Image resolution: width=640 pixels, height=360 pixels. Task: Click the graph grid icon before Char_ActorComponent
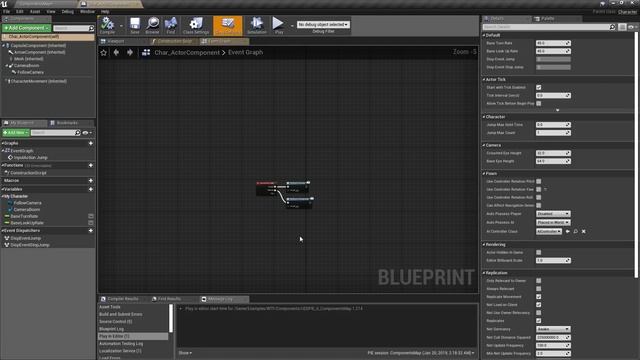(146, 52)
